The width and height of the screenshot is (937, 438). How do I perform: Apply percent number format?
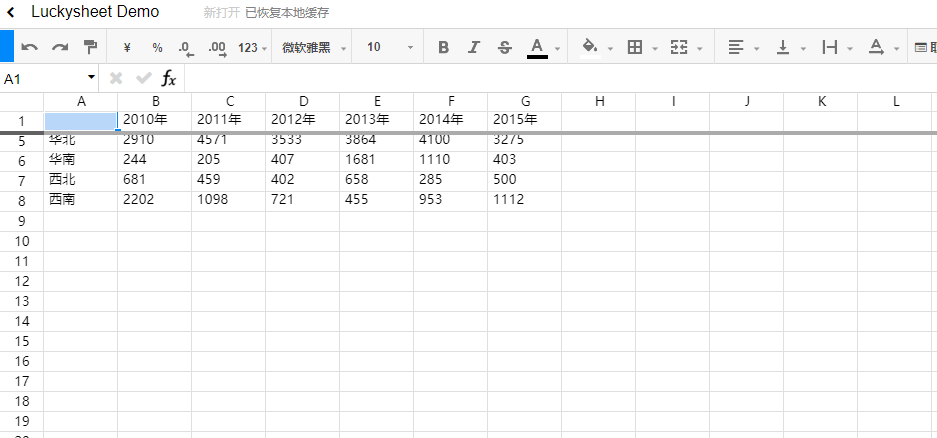157,48
